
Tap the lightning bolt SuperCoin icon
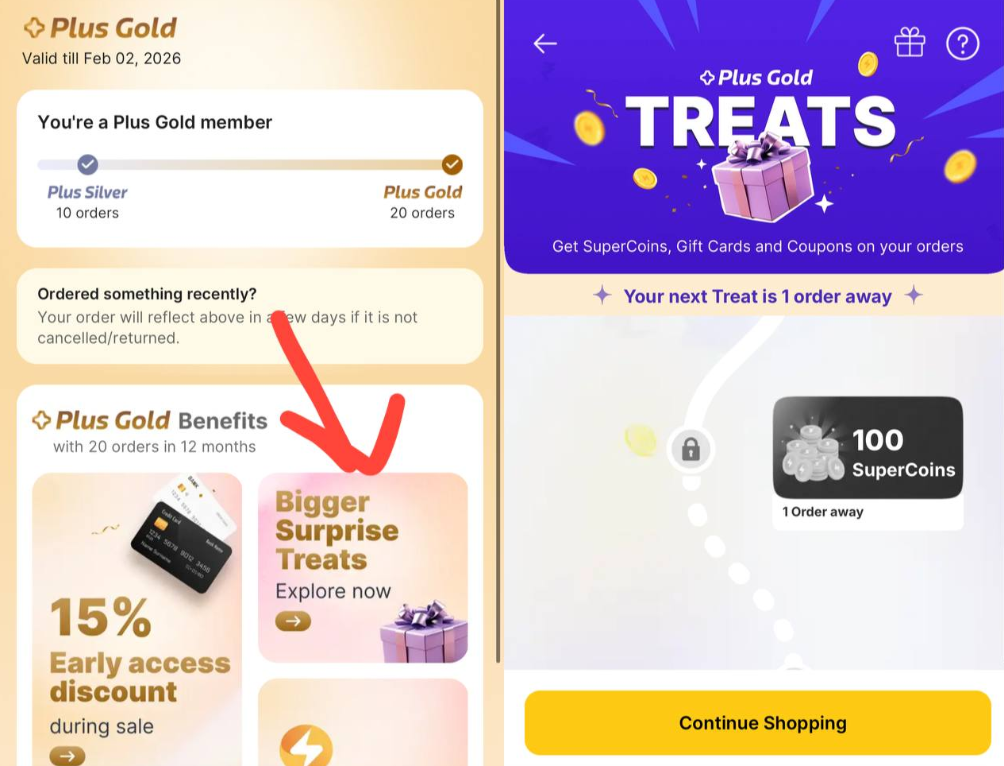[306, 746]
